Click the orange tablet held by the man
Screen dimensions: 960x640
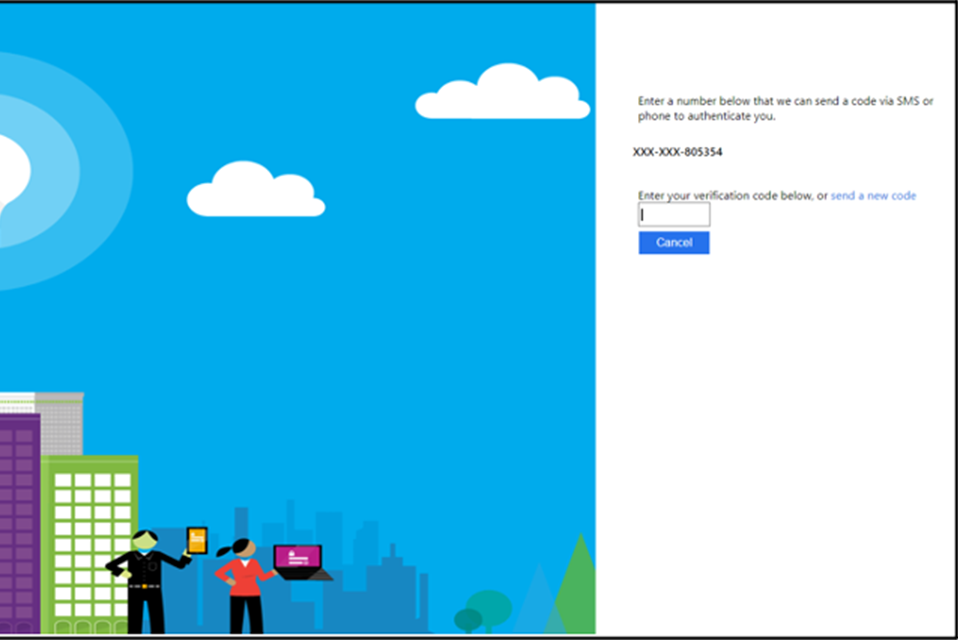[x=197, y=540]
